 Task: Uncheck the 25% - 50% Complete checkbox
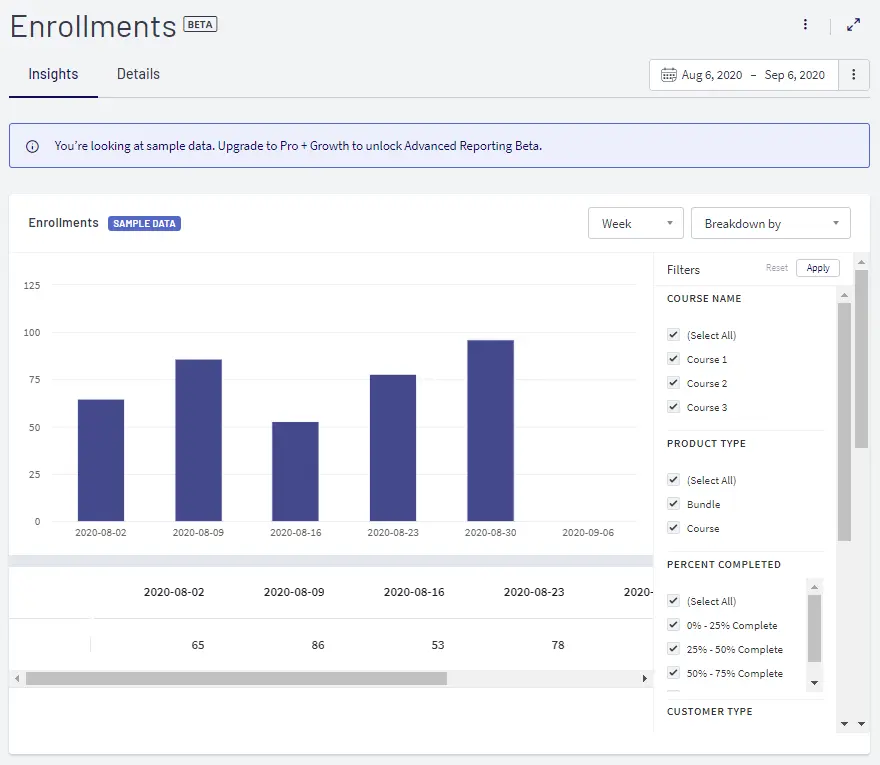673,649
